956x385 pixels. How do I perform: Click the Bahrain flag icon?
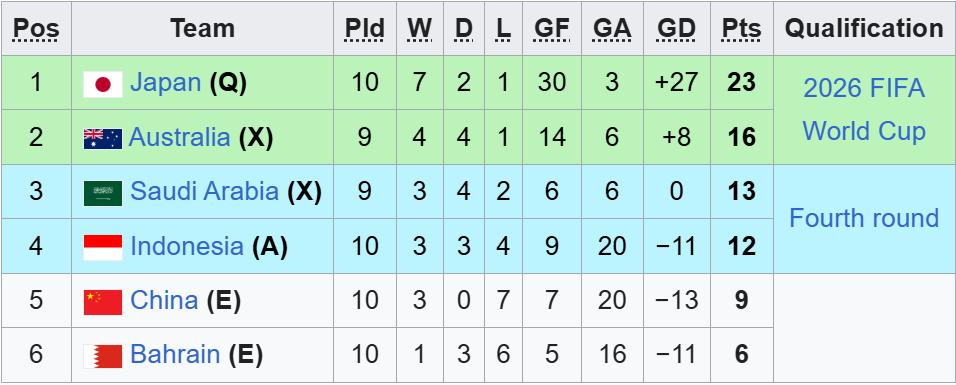pos(102,356)
